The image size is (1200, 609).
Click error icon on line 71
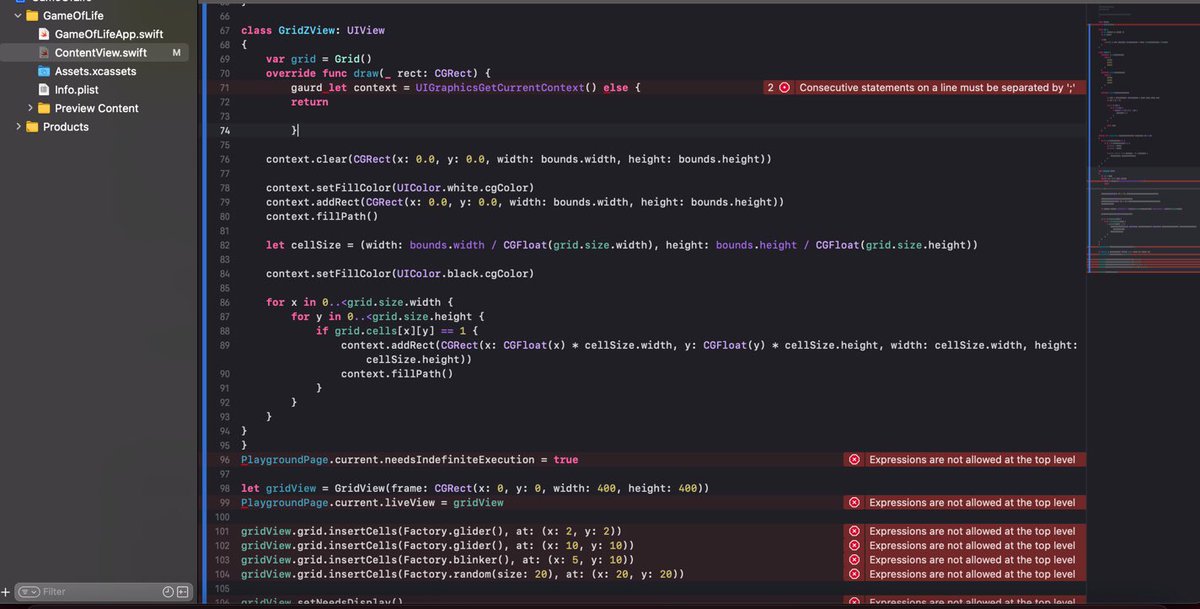tap(785, 88)
